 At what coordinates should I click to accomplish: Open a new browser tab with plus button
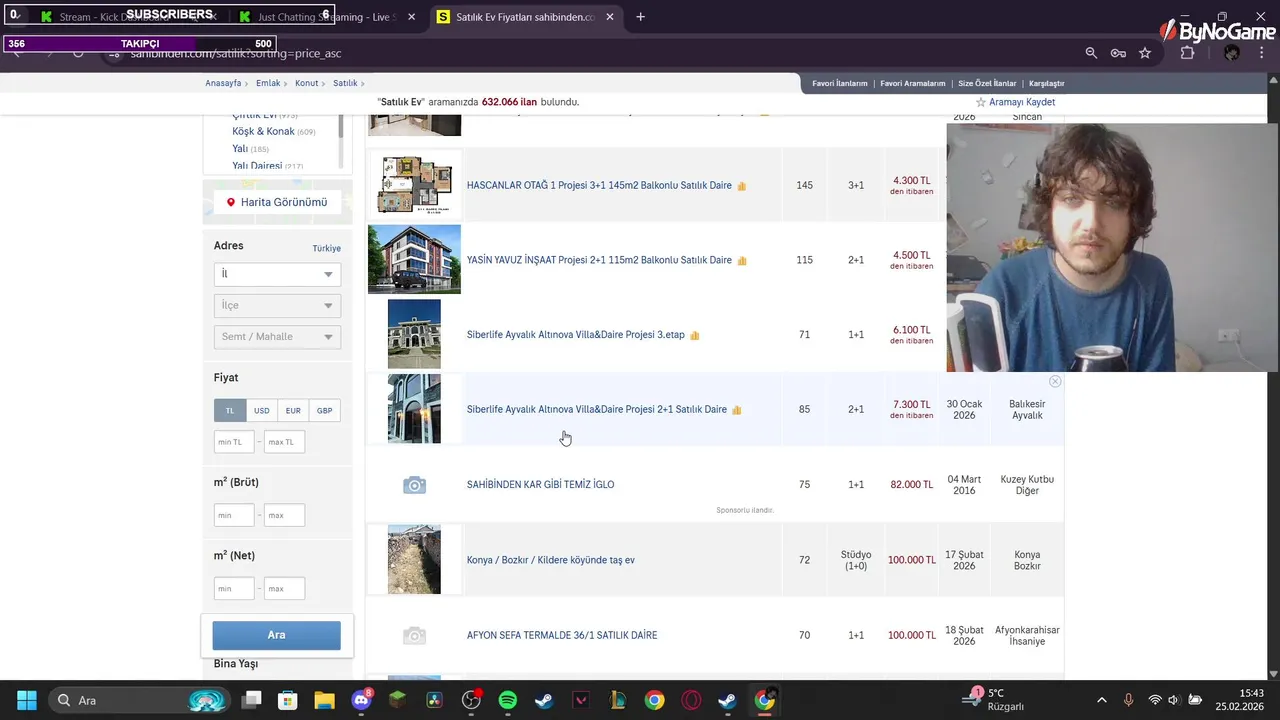641,17
